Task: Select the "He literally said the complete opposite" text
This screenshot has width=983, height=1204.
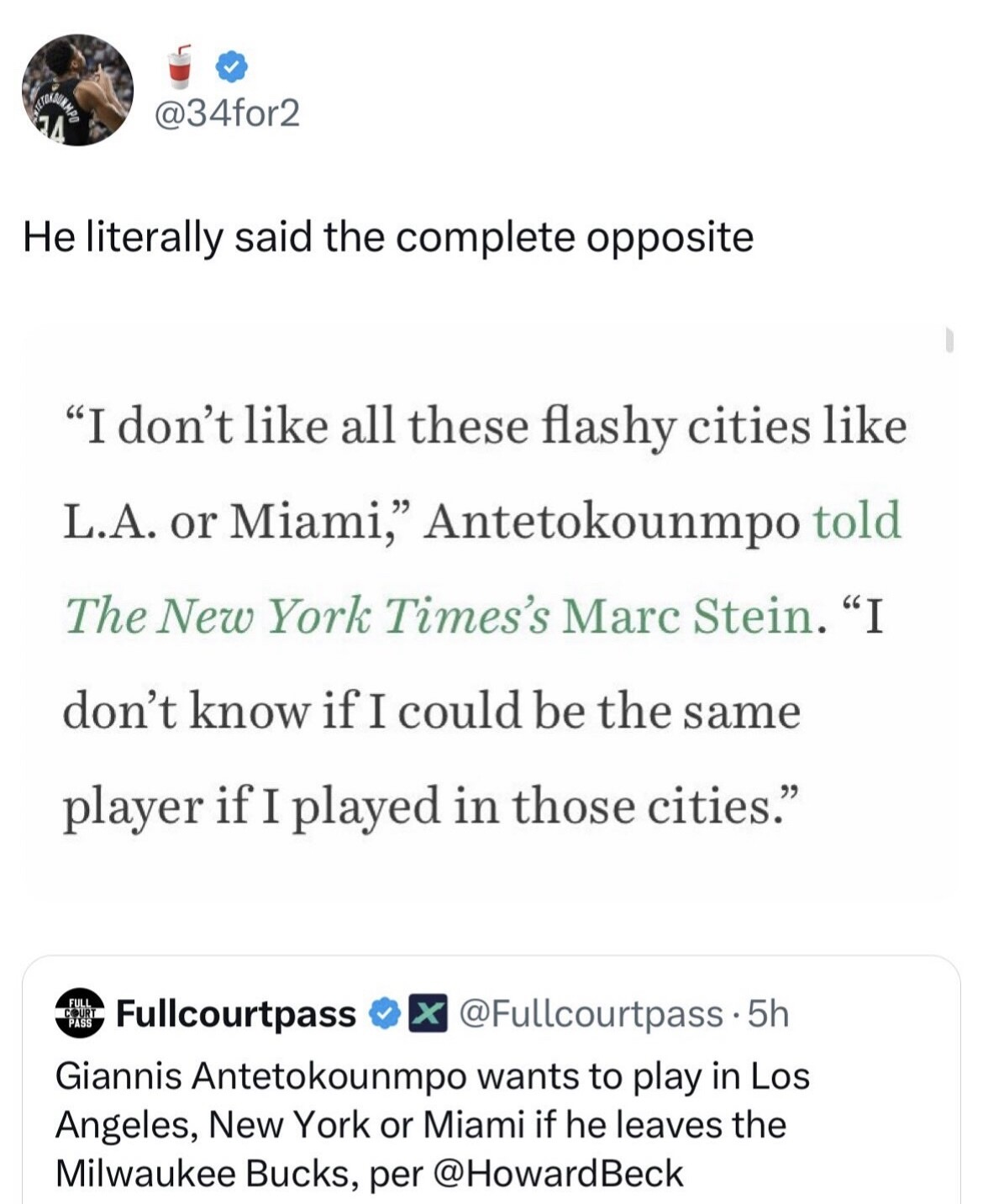Action: click(x=387, y=237)
